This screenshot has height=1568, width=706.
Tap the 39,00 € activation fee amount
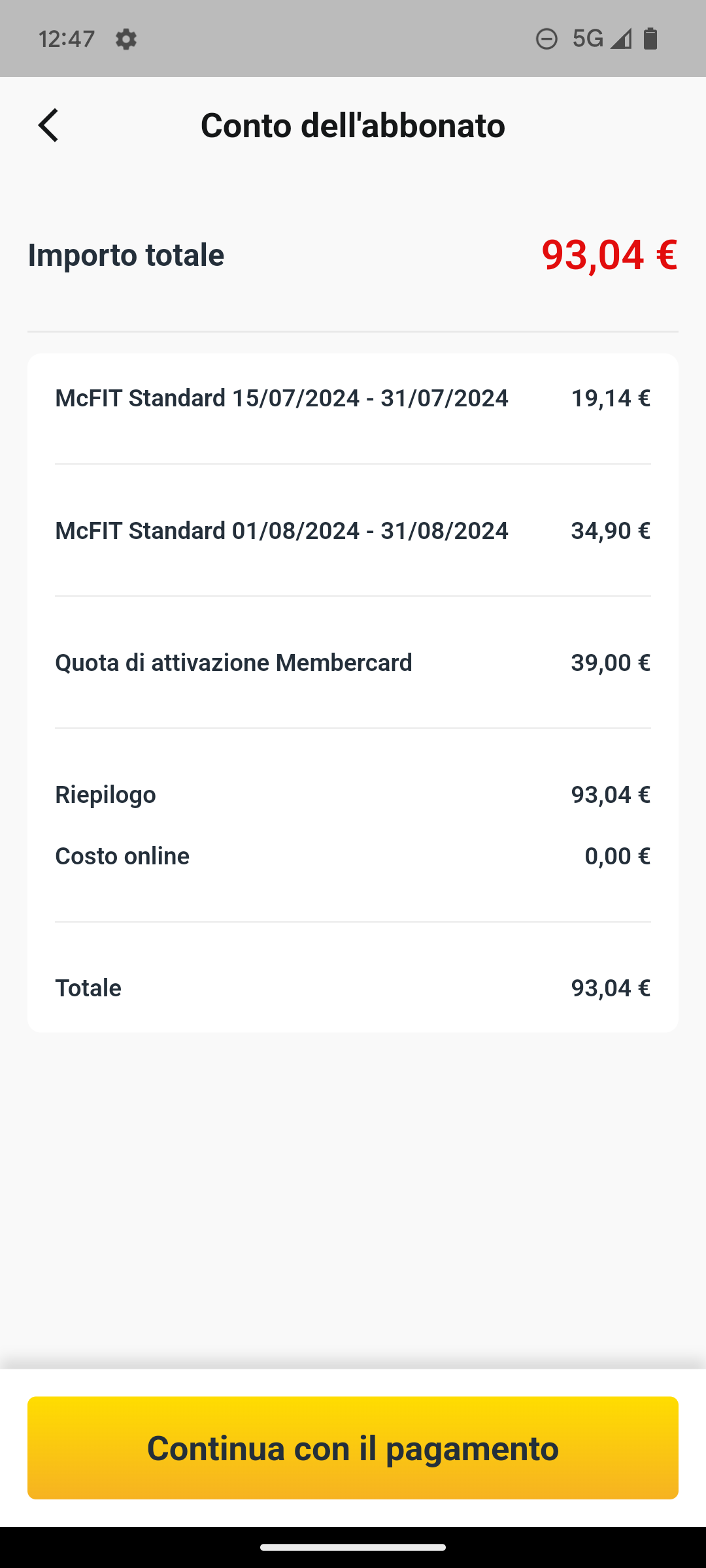(x=611, y=662)
